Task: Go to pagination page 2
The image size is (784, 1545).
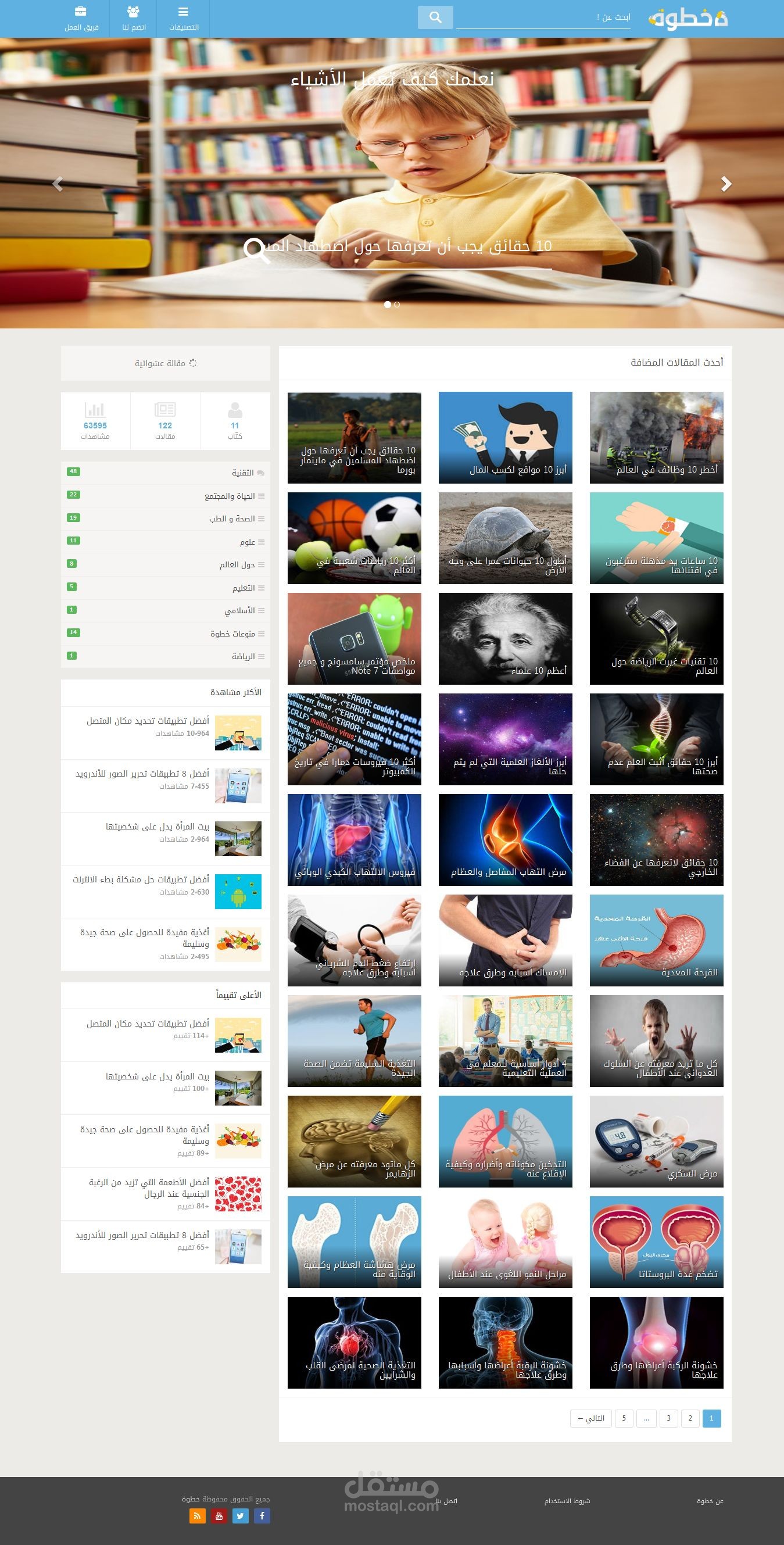Action: pos(690,1418)
